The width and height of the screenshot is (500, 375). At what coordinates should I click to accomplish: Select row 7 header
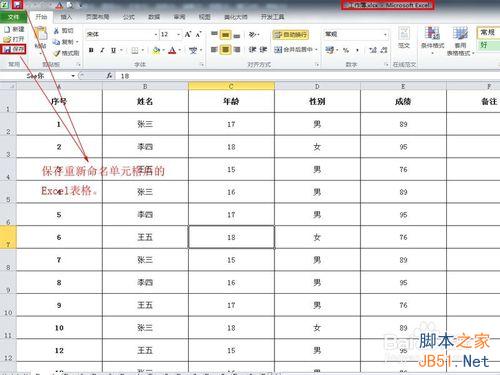tap(8, 237)
